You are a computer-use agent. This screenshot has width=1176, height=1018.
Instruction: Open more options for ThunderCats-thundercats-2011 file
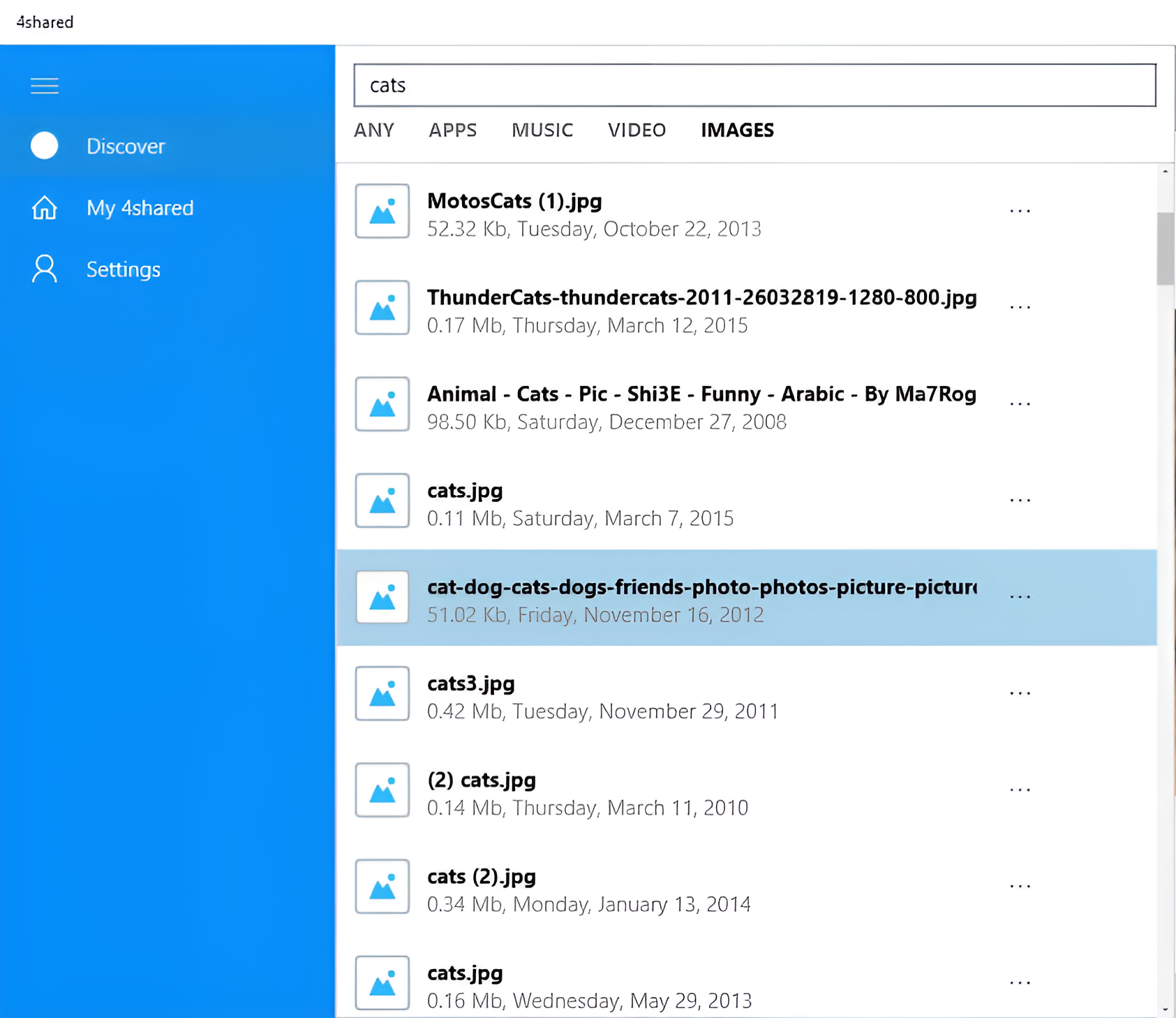(1020, 307)
